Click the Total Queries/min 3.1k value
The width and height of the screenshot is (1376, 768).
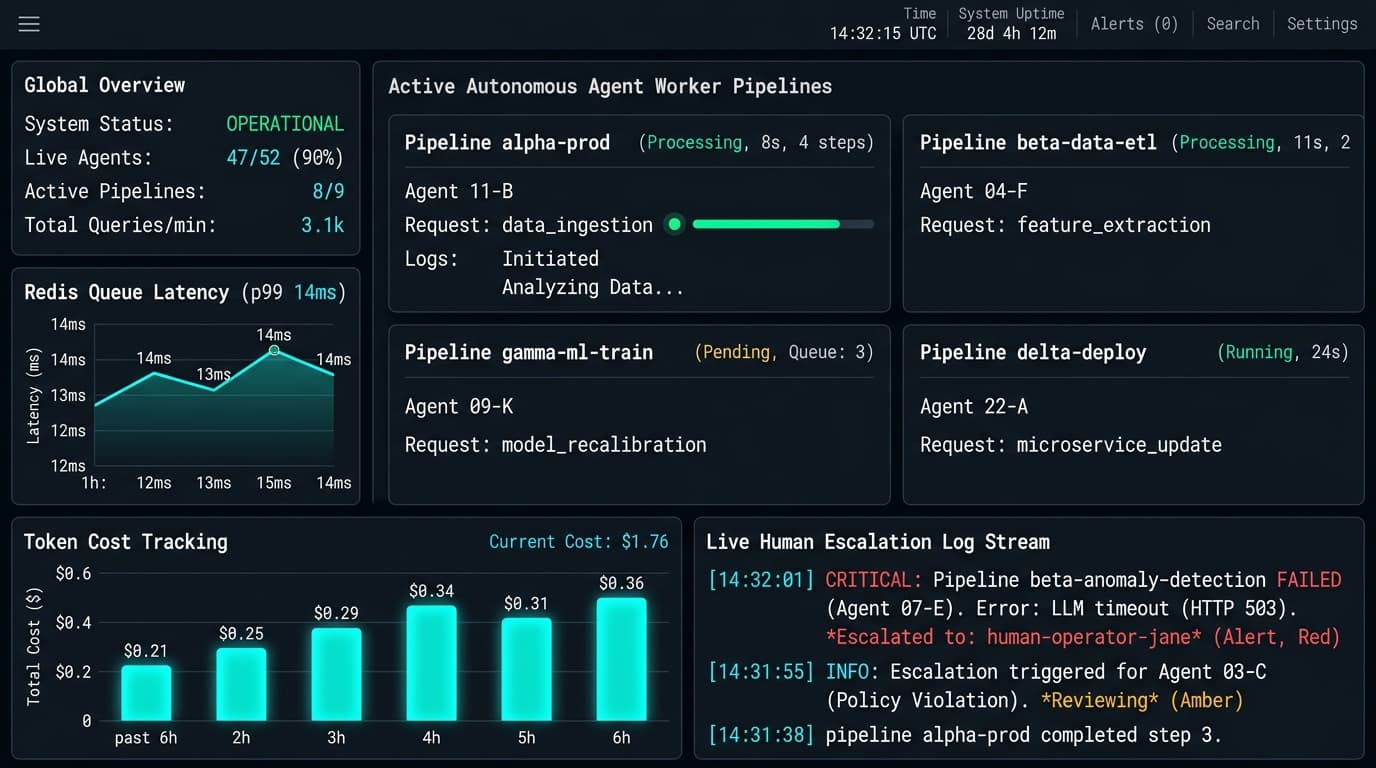(323, 225)
